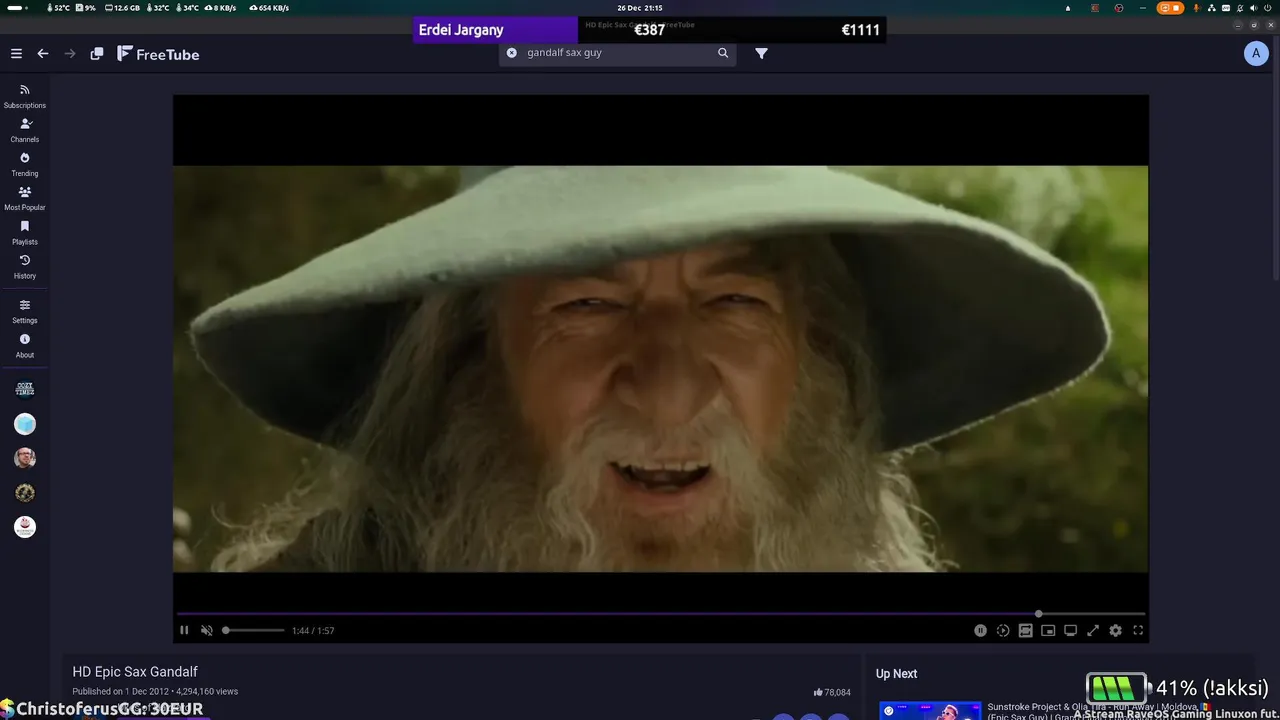Image resolution: width=1280 pixels, height=720 pixels.
Task: Open the player settings gear
Action: point(1115,630)
